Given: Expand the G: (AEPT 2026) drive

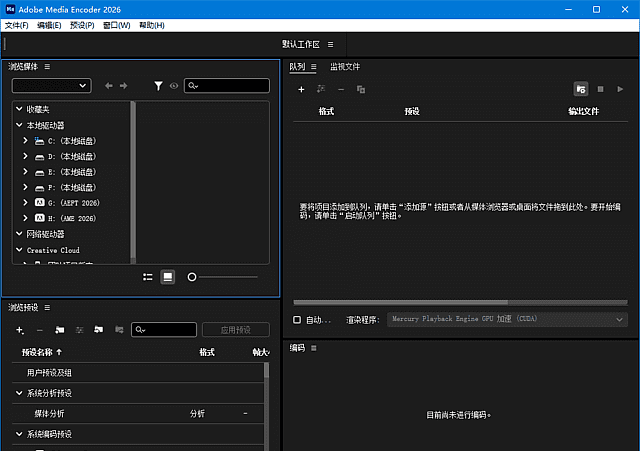Looking at the screenshot, I should tap(25, 202).
